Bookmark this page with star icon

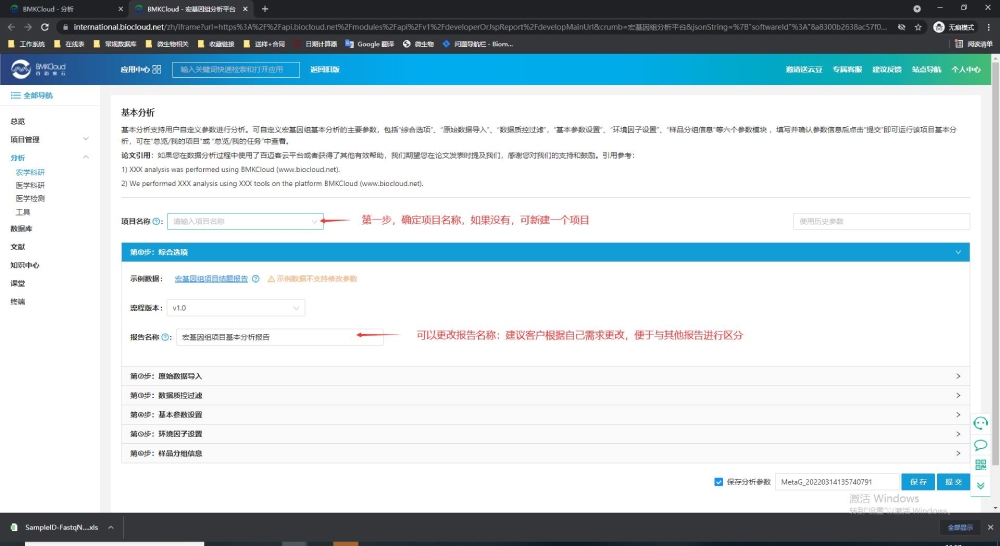coord(920,27)
